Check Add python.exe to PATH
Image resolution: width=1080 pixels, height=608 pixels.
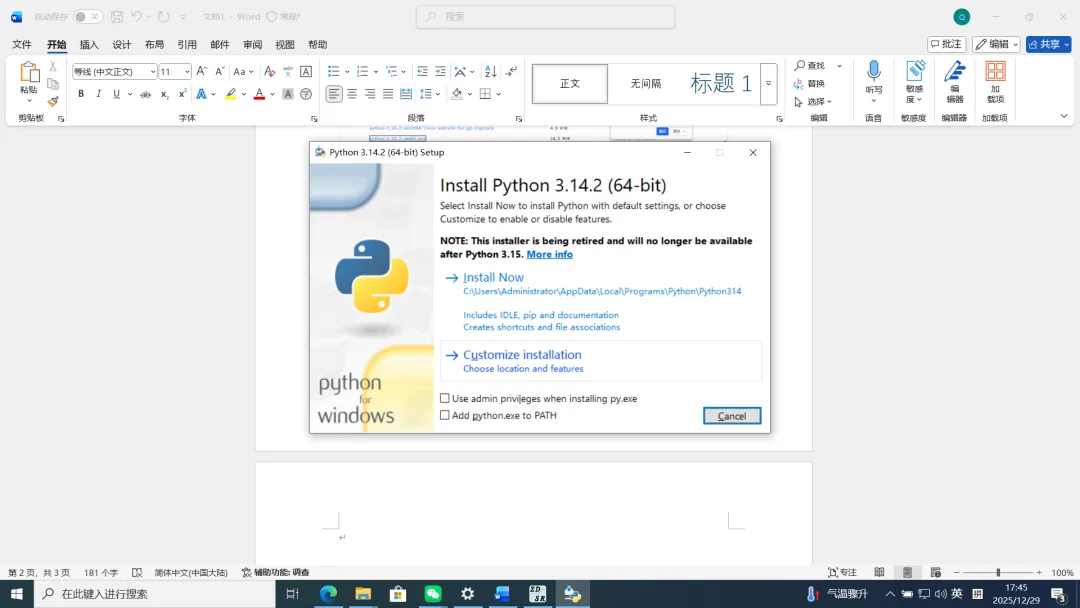pos(444,415)
